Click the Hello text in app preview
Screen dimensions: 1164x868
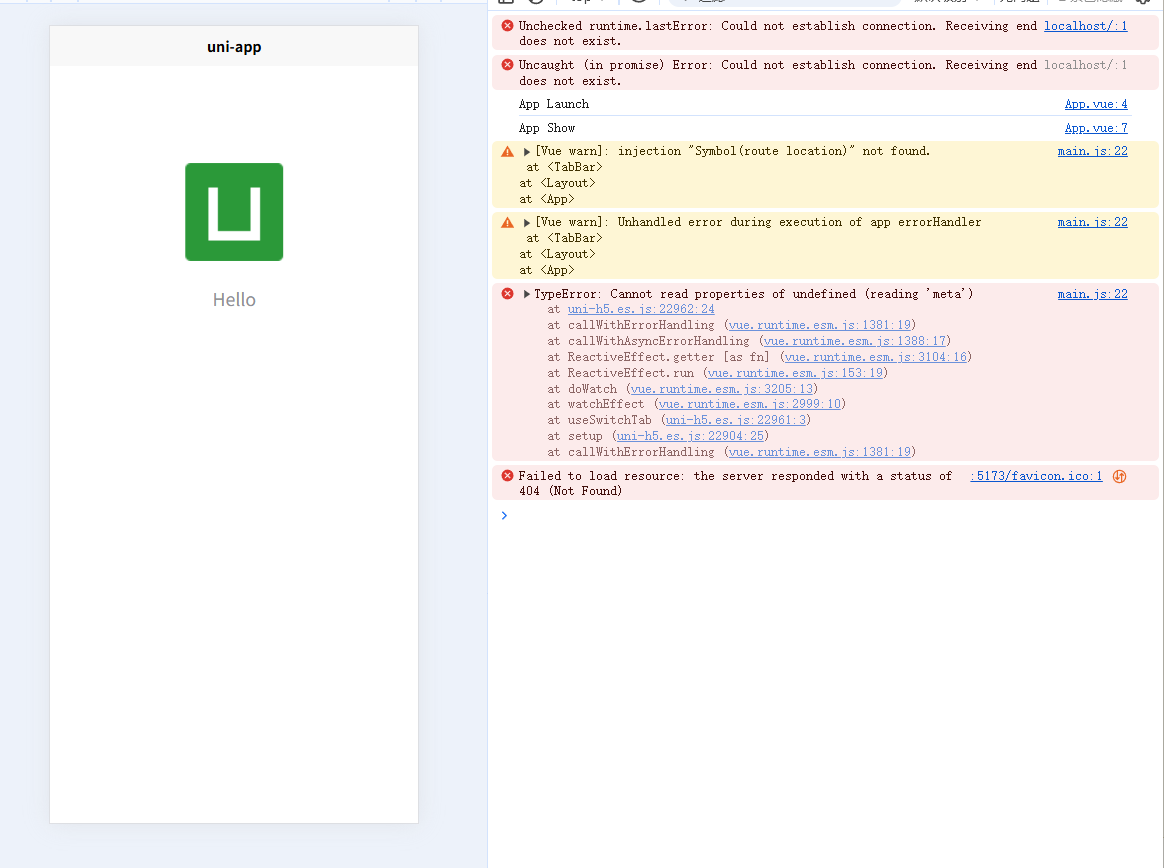(234, 300)
